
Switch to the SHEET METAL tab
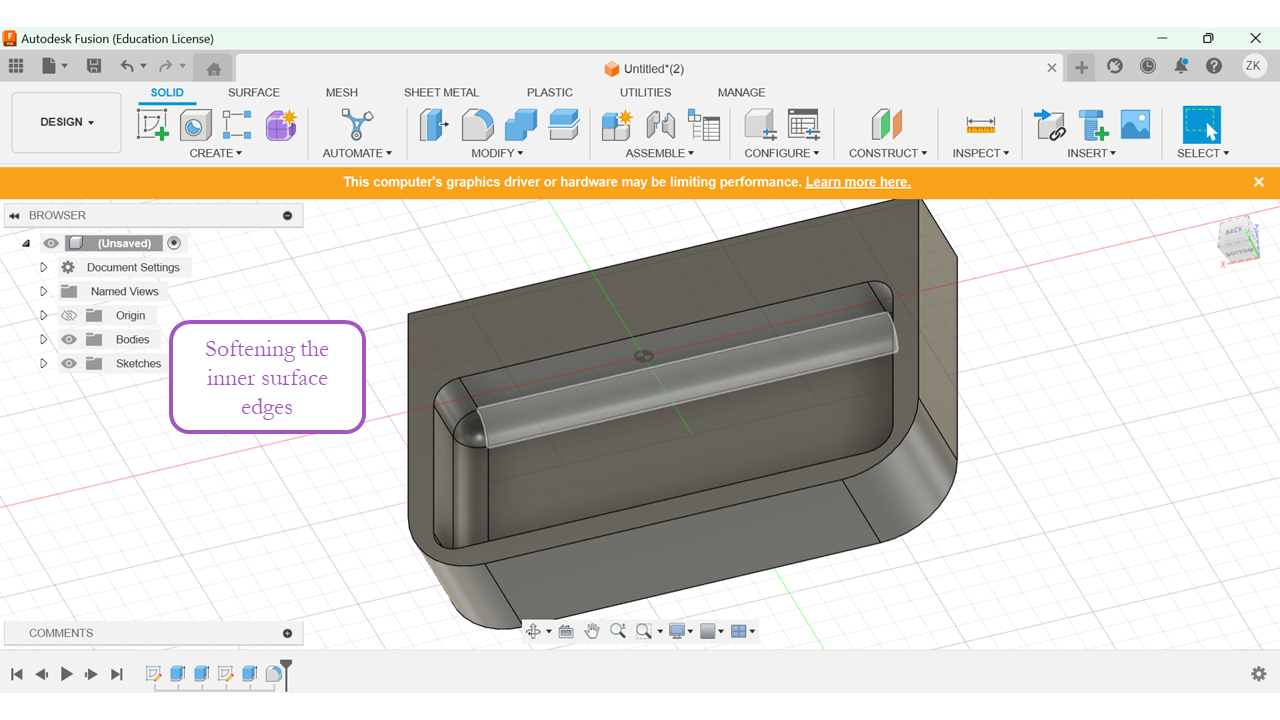(x=441, y=92)
